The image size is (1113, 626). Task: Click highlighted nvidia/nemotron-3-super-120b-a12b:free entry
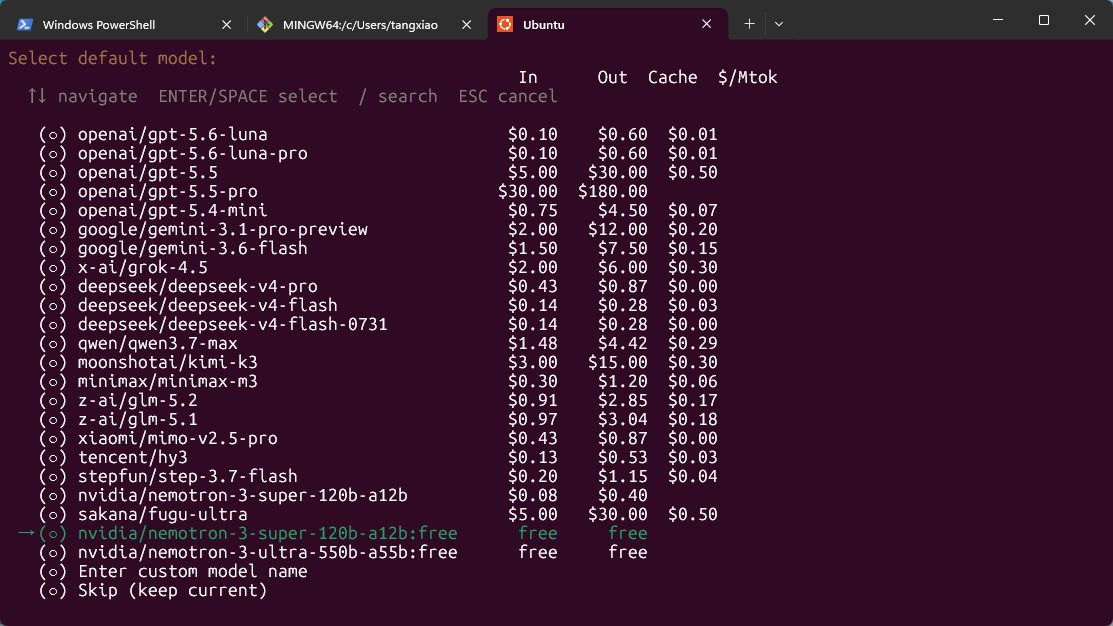click(x=268, y=534)
